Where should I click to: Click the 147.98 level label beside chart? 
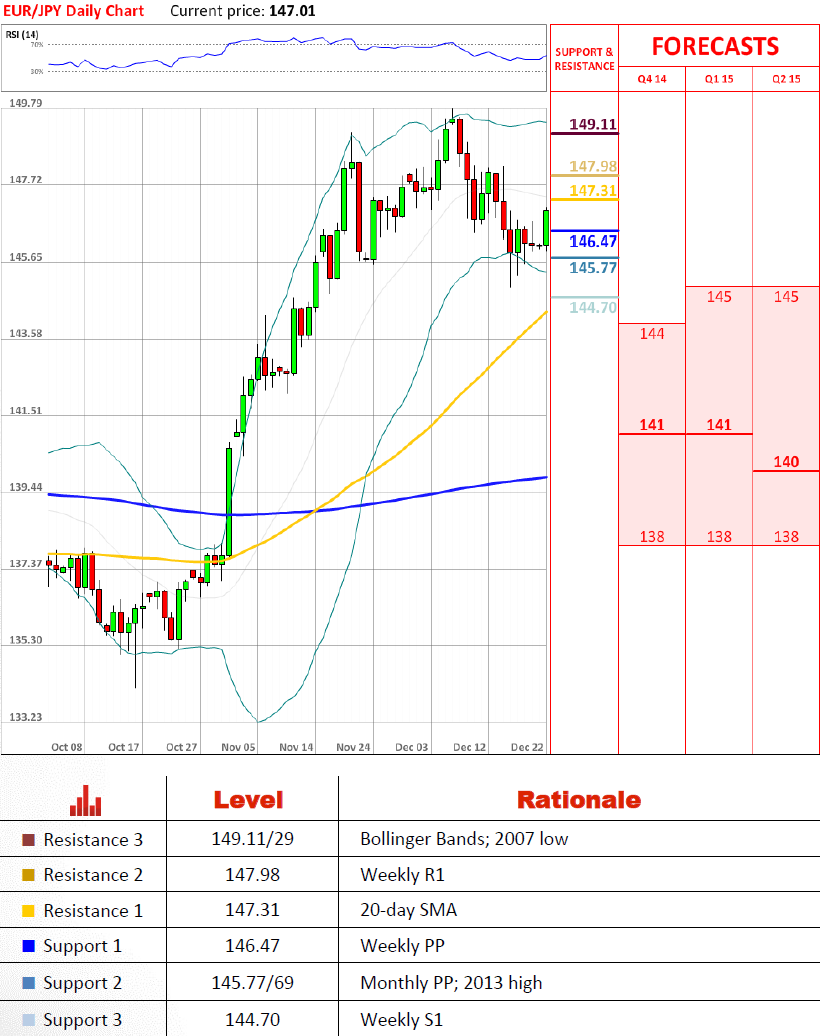coord(593,166)
